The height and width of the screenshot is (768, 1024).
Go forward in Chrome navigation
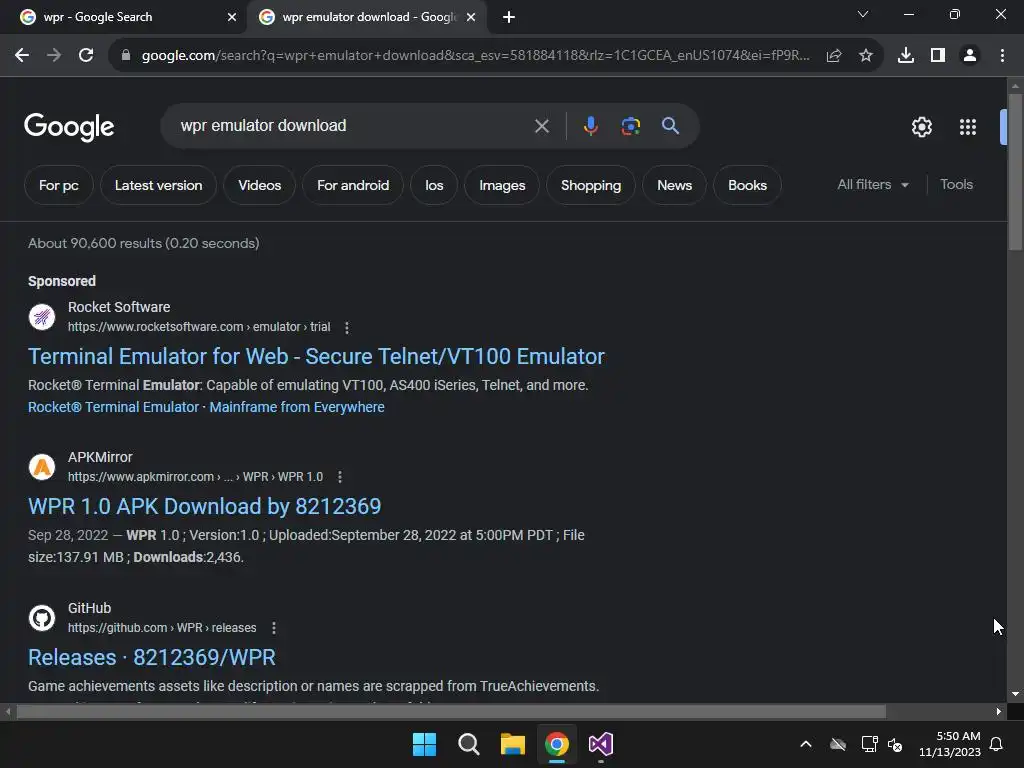click(54, 56)
